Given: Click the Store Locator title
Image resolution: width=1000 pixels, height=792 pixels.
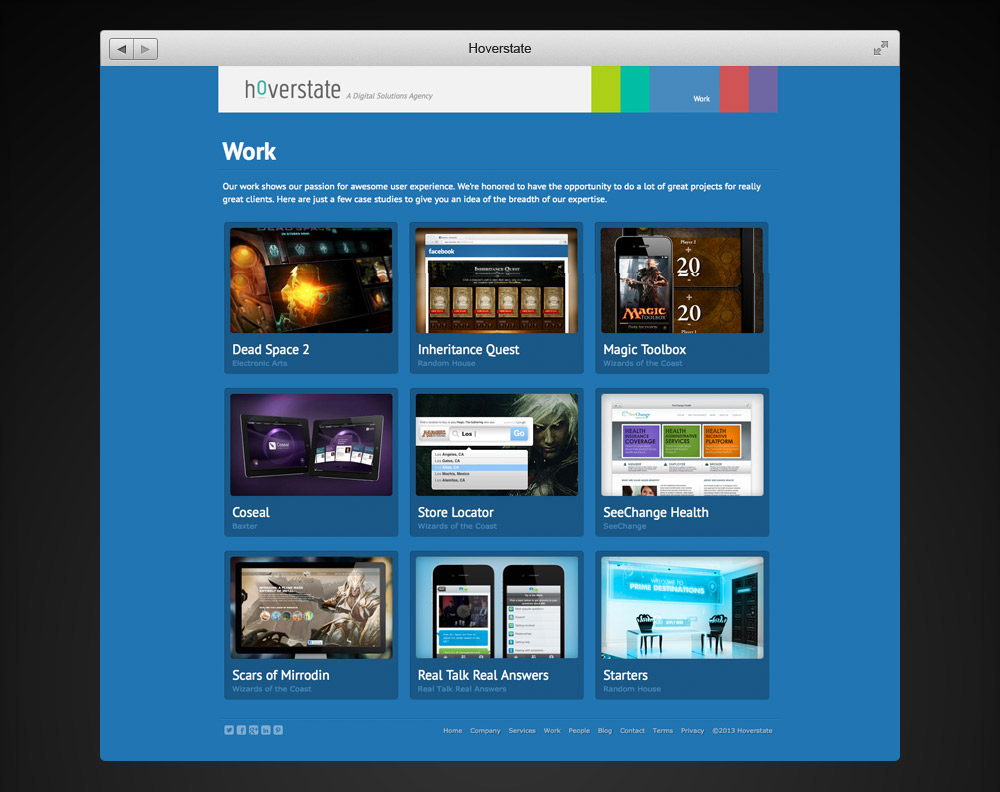Looking at the screenshot, I should 455,512.
